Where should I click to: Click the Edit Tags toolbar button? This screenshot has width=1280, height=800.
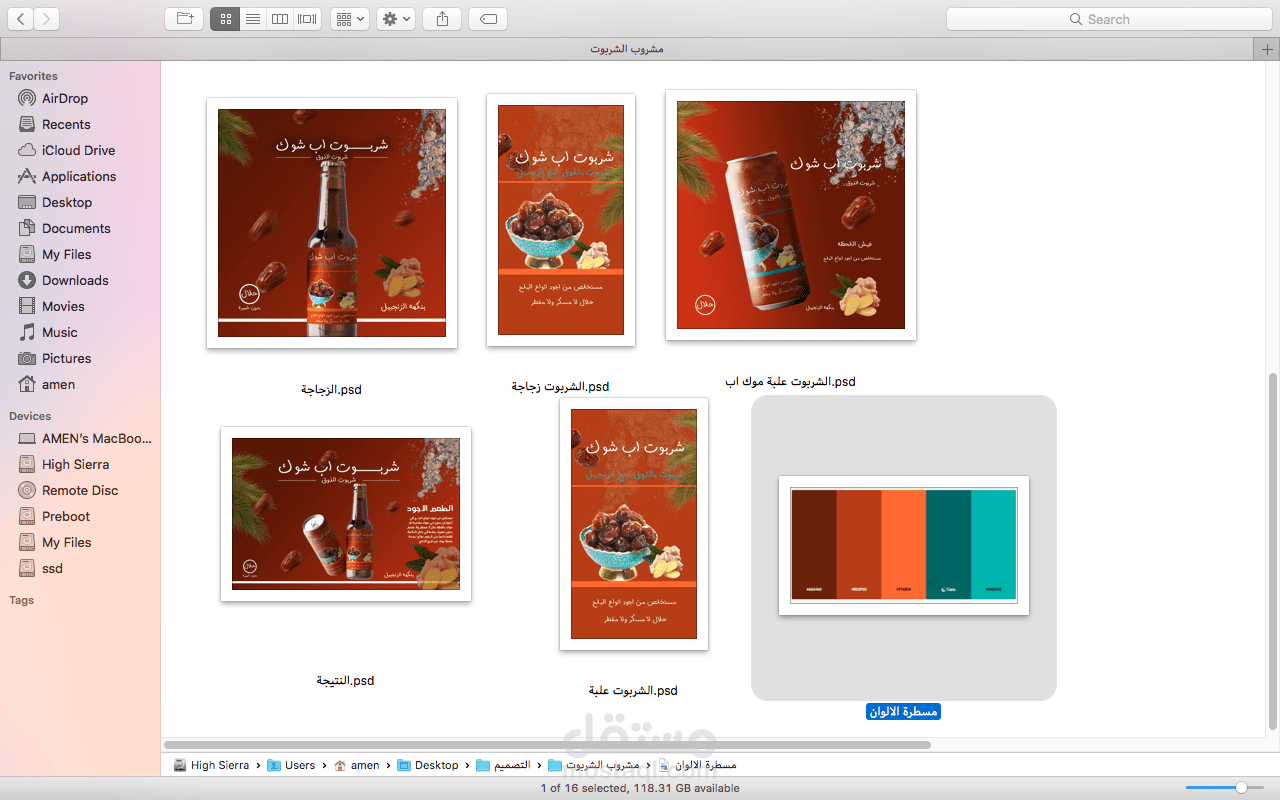coord(488,19)
